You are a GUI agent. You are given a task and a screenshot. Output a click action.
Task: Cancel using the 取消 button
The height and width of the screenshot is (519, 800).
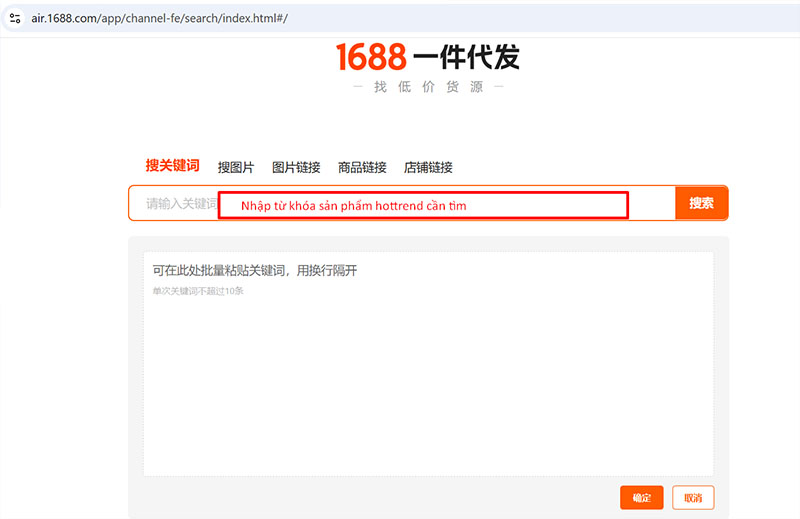[693, 497]
